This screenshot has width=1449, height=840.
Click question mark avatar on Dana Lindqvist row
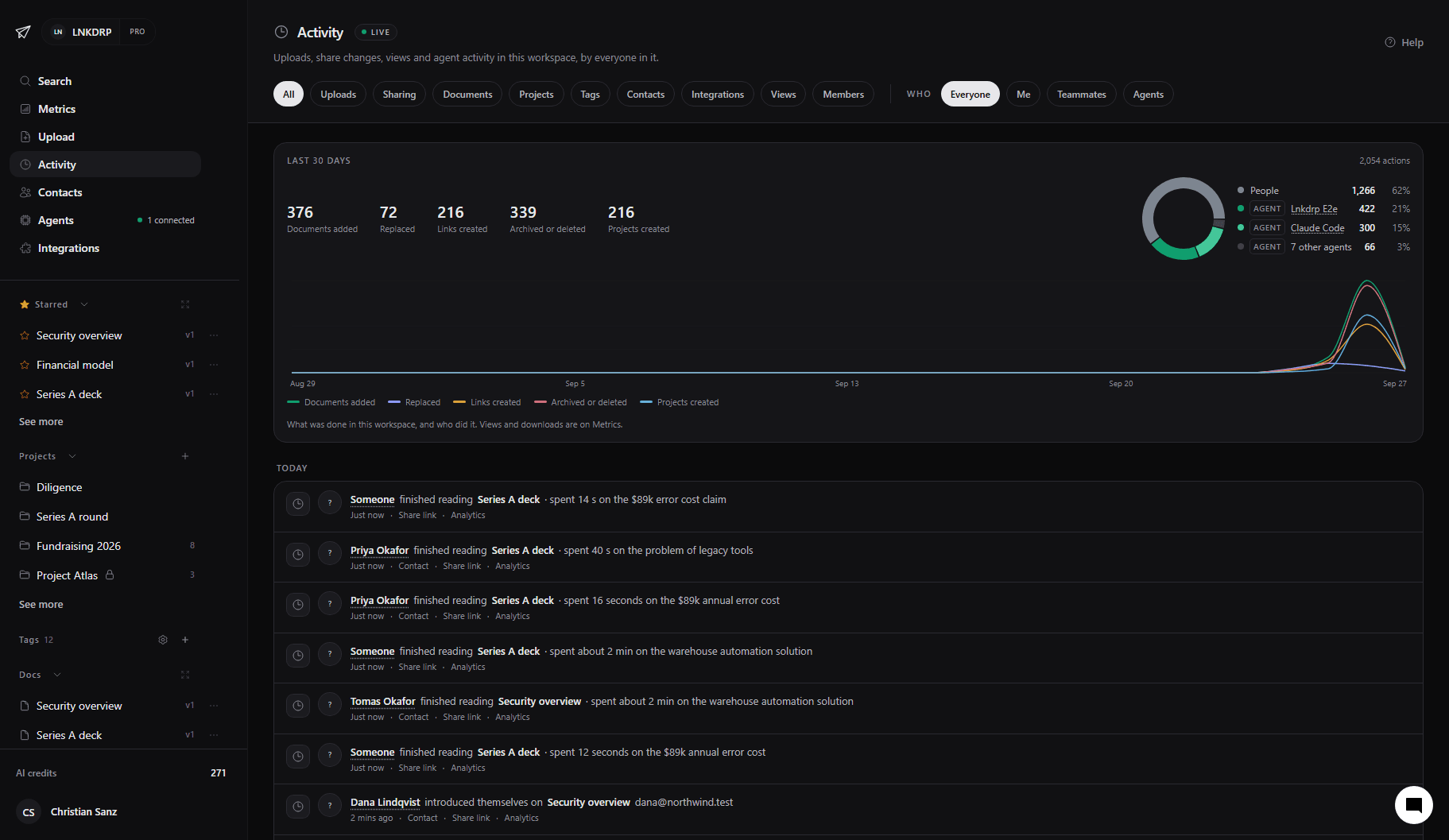330,805
